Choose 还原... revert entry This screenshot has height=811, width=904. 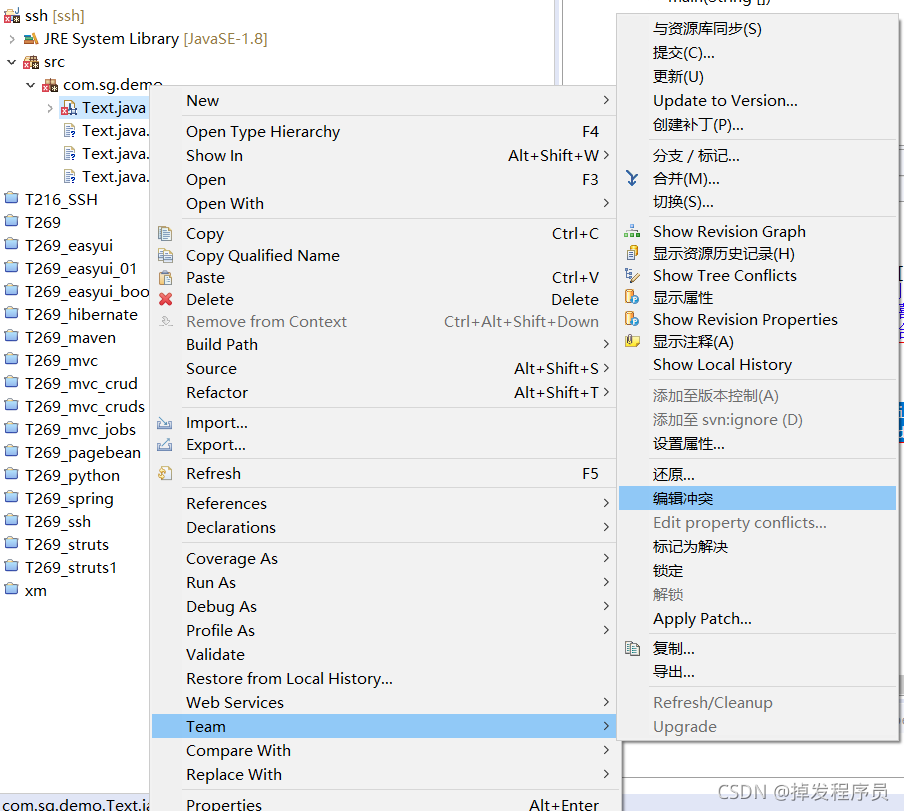click(x=757, y=474)
